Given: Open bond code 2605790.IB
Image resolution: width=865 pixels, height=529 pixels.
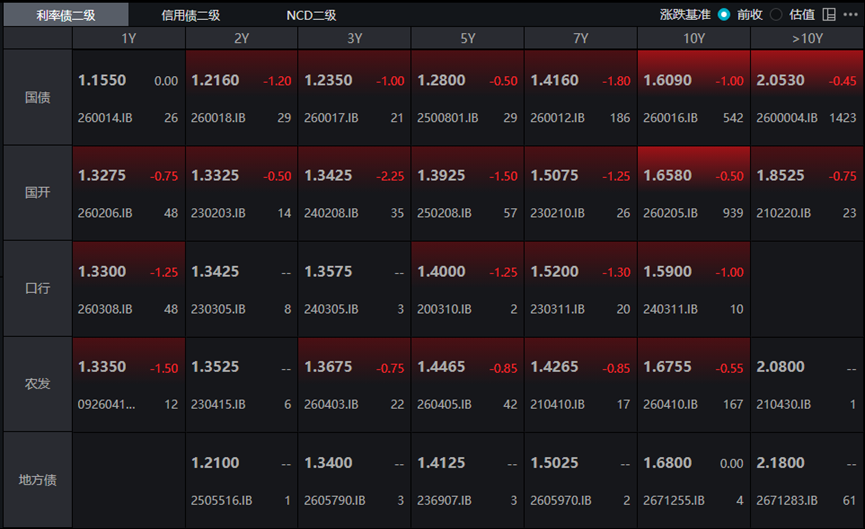Looking at the screenshot, I should pyautogui.click(x=334, y=501).
